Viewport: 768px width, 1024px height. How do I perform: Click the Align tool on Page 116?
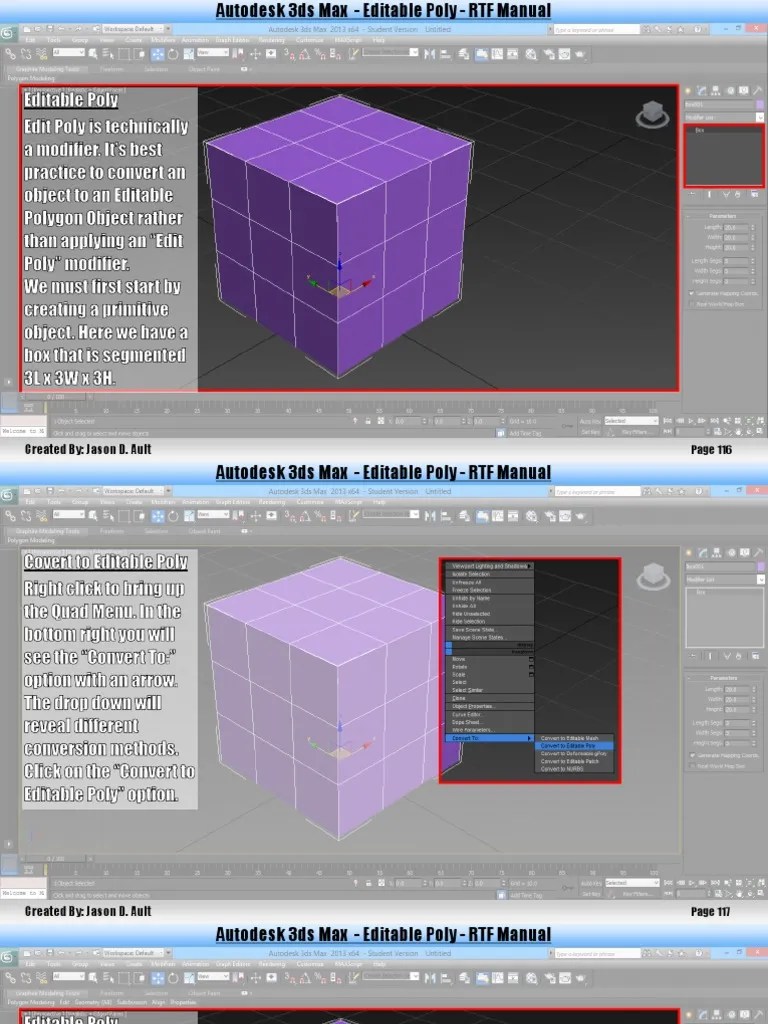click(x=445, y=55)
